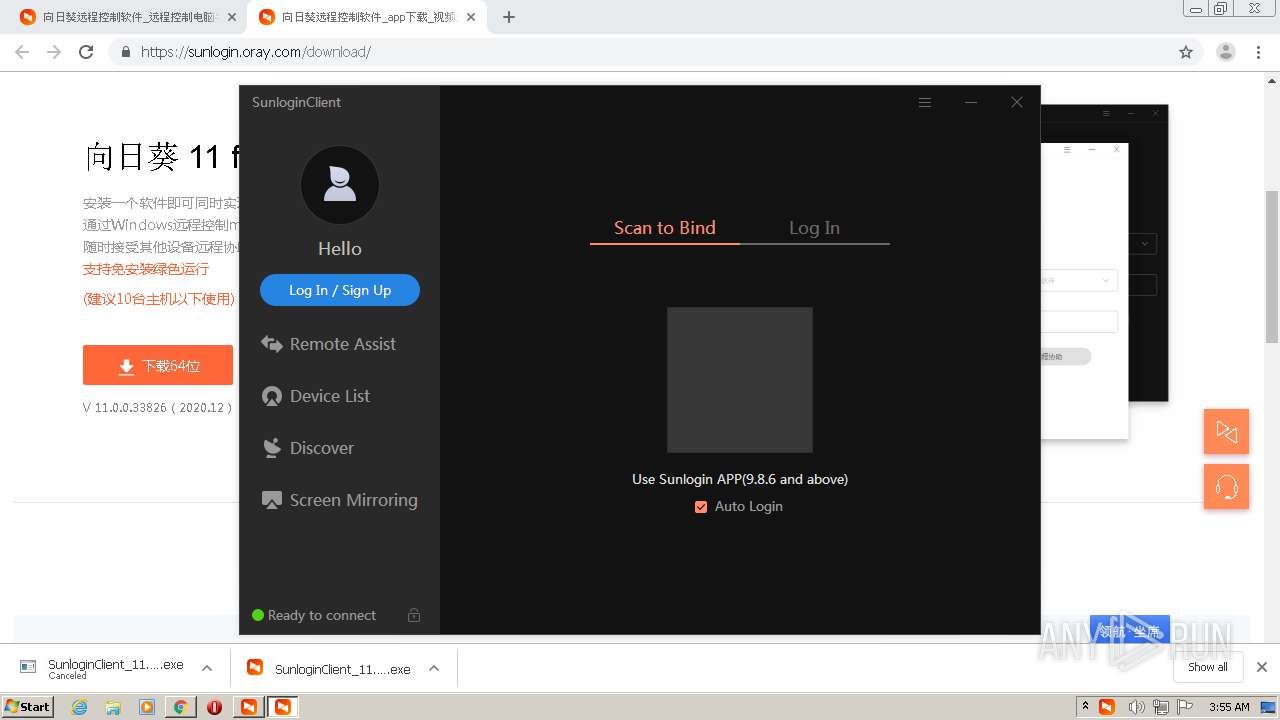Click the Hello greeting text
Image resolution: width=1280 pixels, height=720 pixels.
tap(340, 249)
